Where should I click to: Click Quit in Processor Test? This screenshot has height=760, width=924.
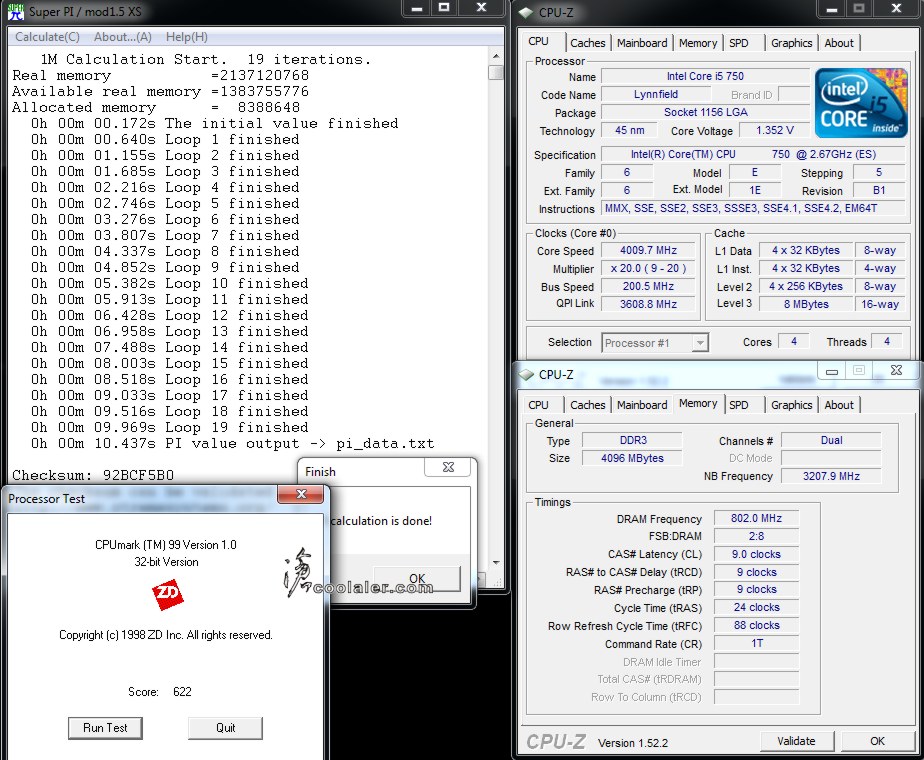click(x=225, y=728)
